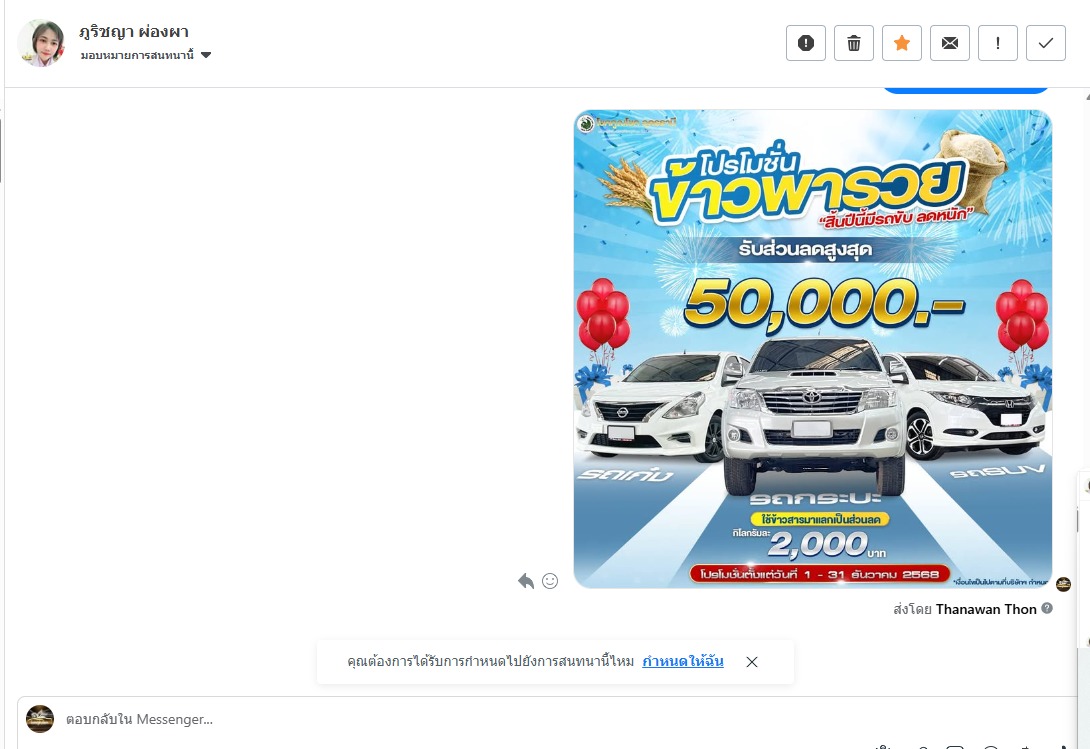Open help icon next to Thanawan Thon
Image resolution: width=1090 pixels, height=749 pixels.
[1047, 608]
